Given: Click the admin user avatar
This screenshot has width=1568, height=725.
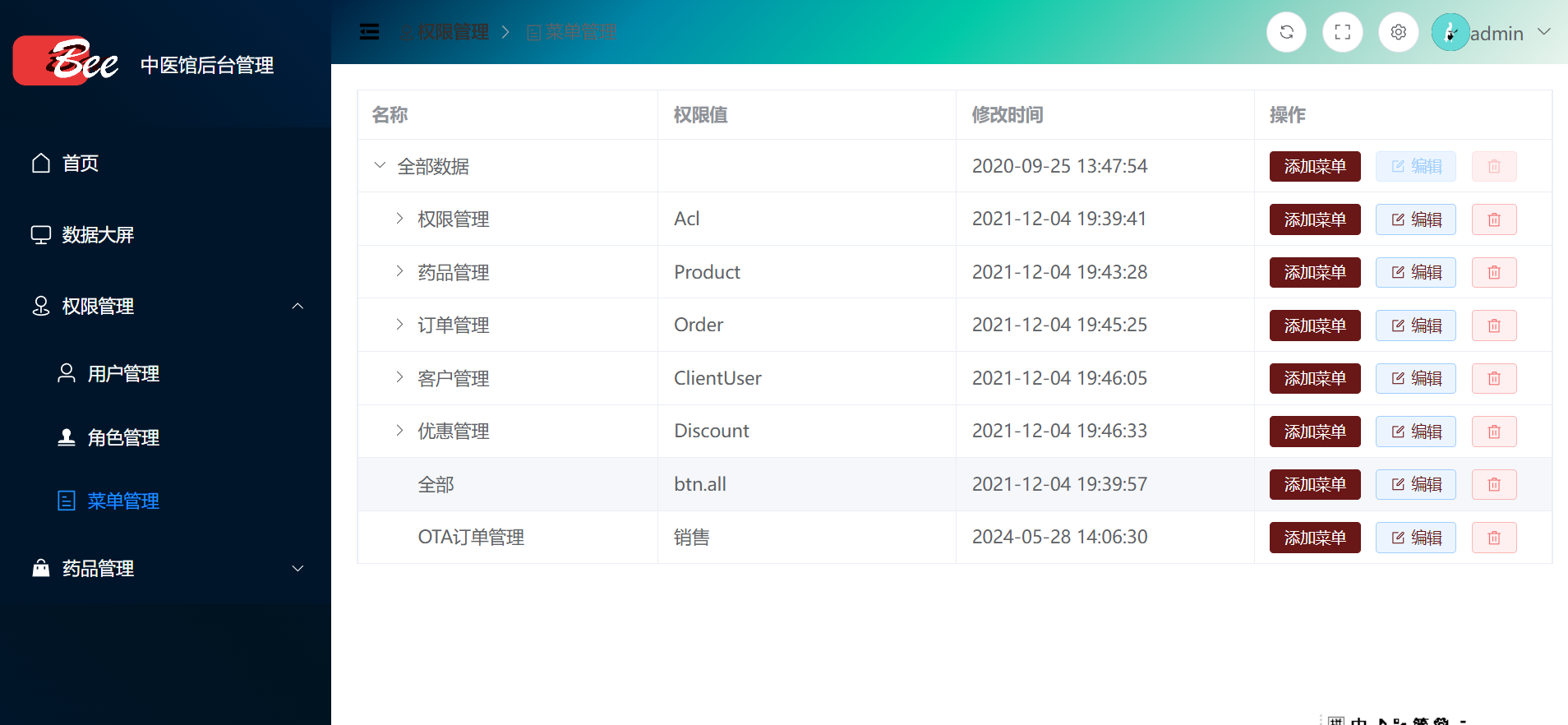Looking at the screenshot, I should [x=1450, y=33].
